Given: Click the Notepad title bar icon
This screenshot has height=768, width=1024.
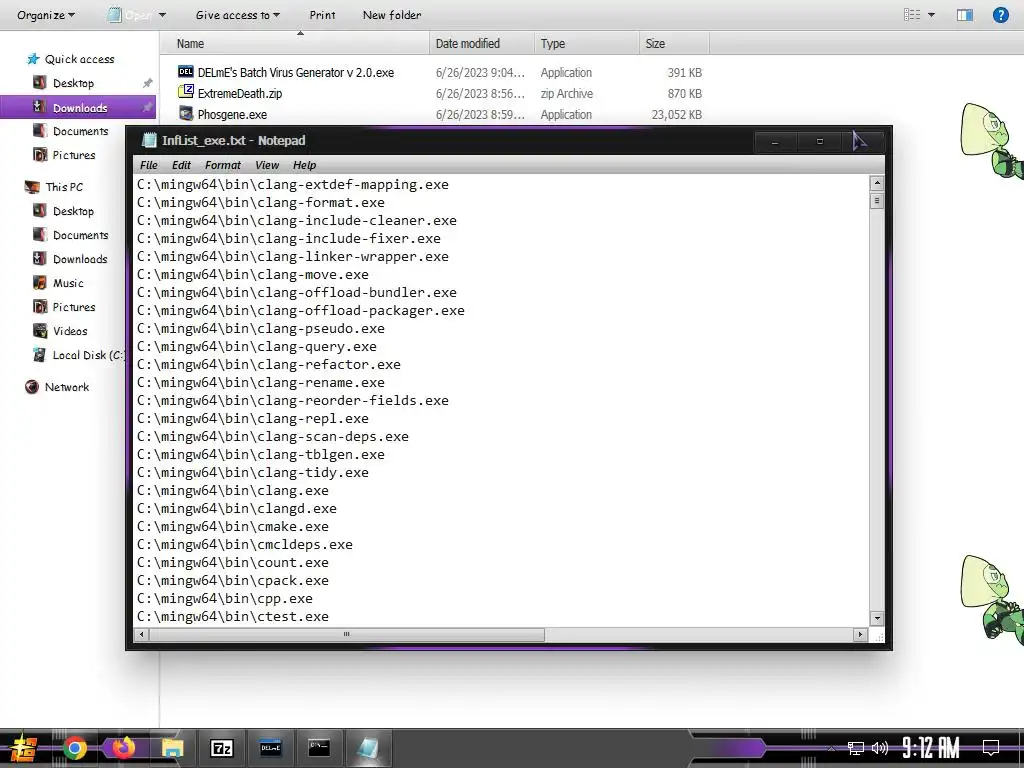Looking at the screenshot, I should pos(150,140).
